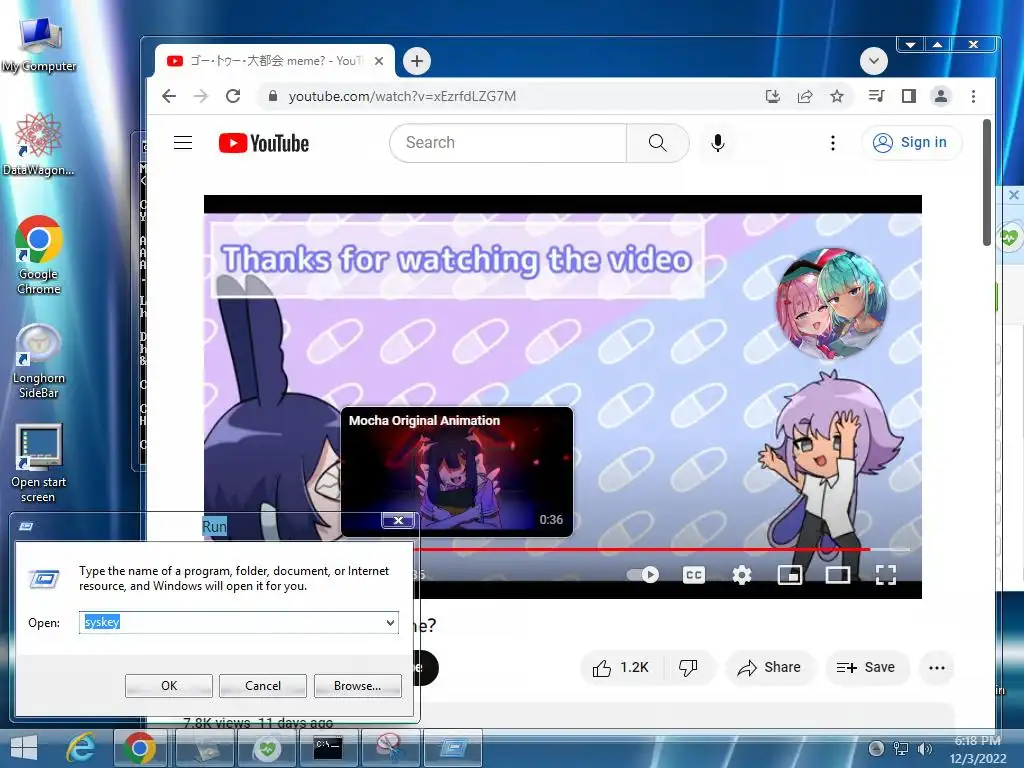Toggle subtitles with CC button
Screen dimensions: 1024x768
pos(694,575)
